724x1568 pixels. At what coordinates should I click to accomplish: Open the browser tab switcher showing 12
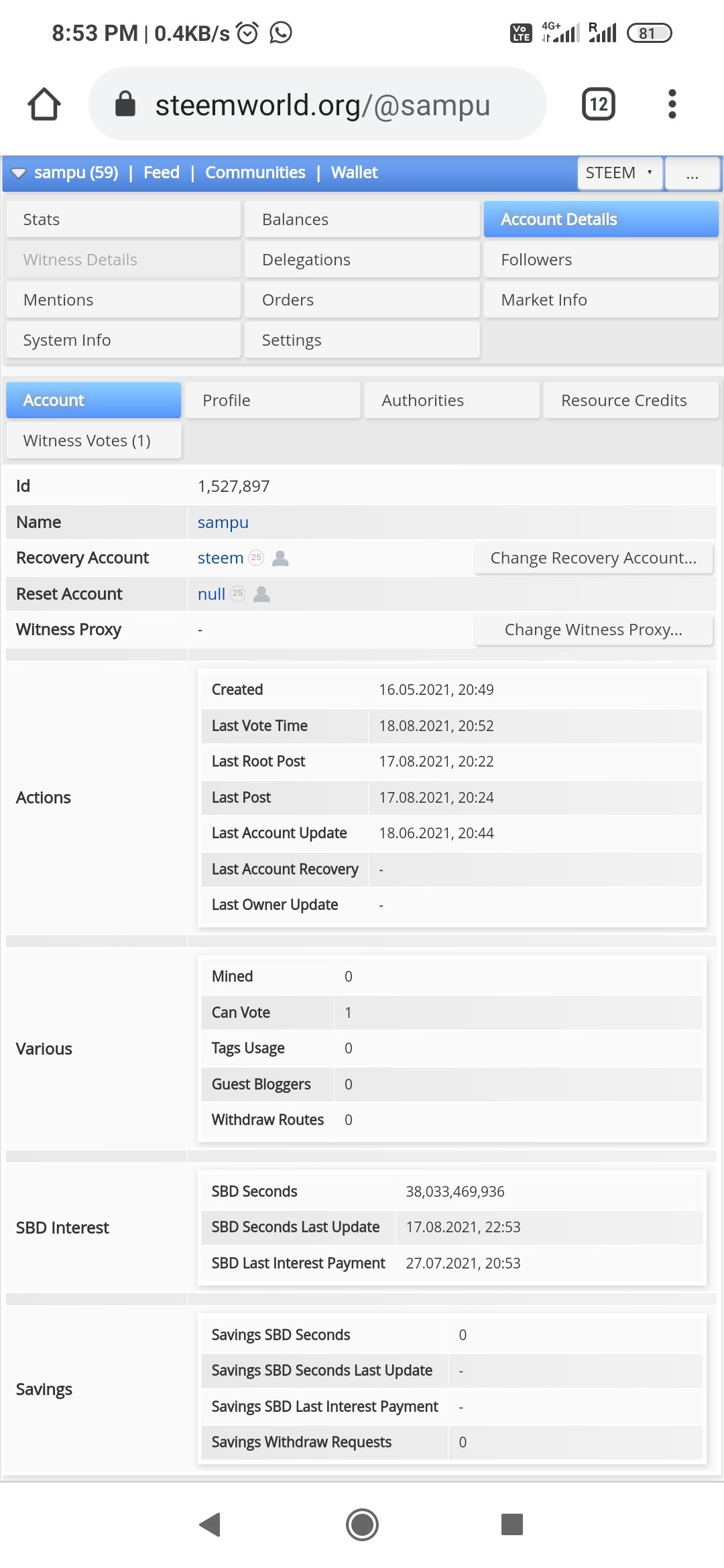(x=599, y=104)
